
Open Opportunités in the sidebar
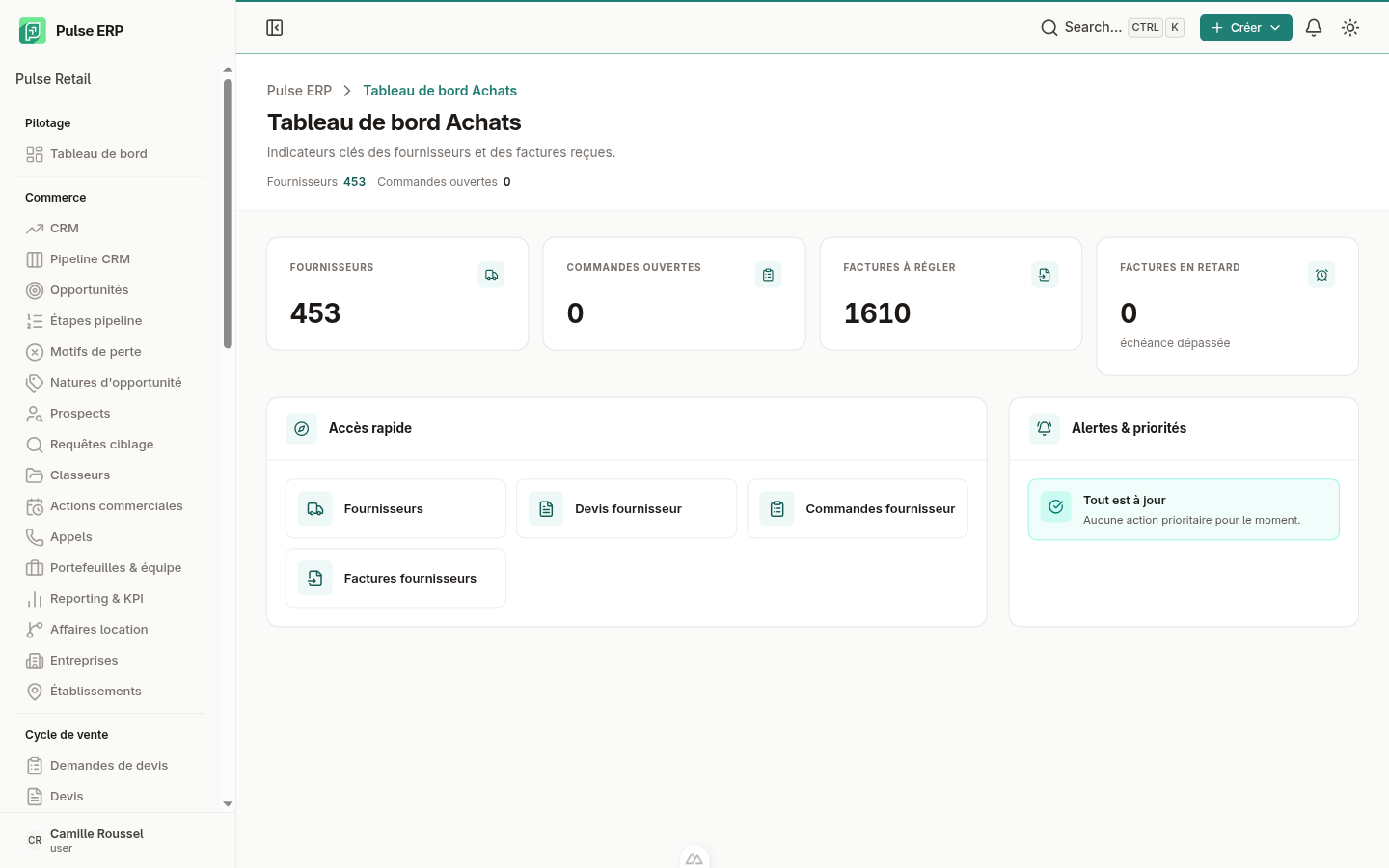[x=110, y=290]
